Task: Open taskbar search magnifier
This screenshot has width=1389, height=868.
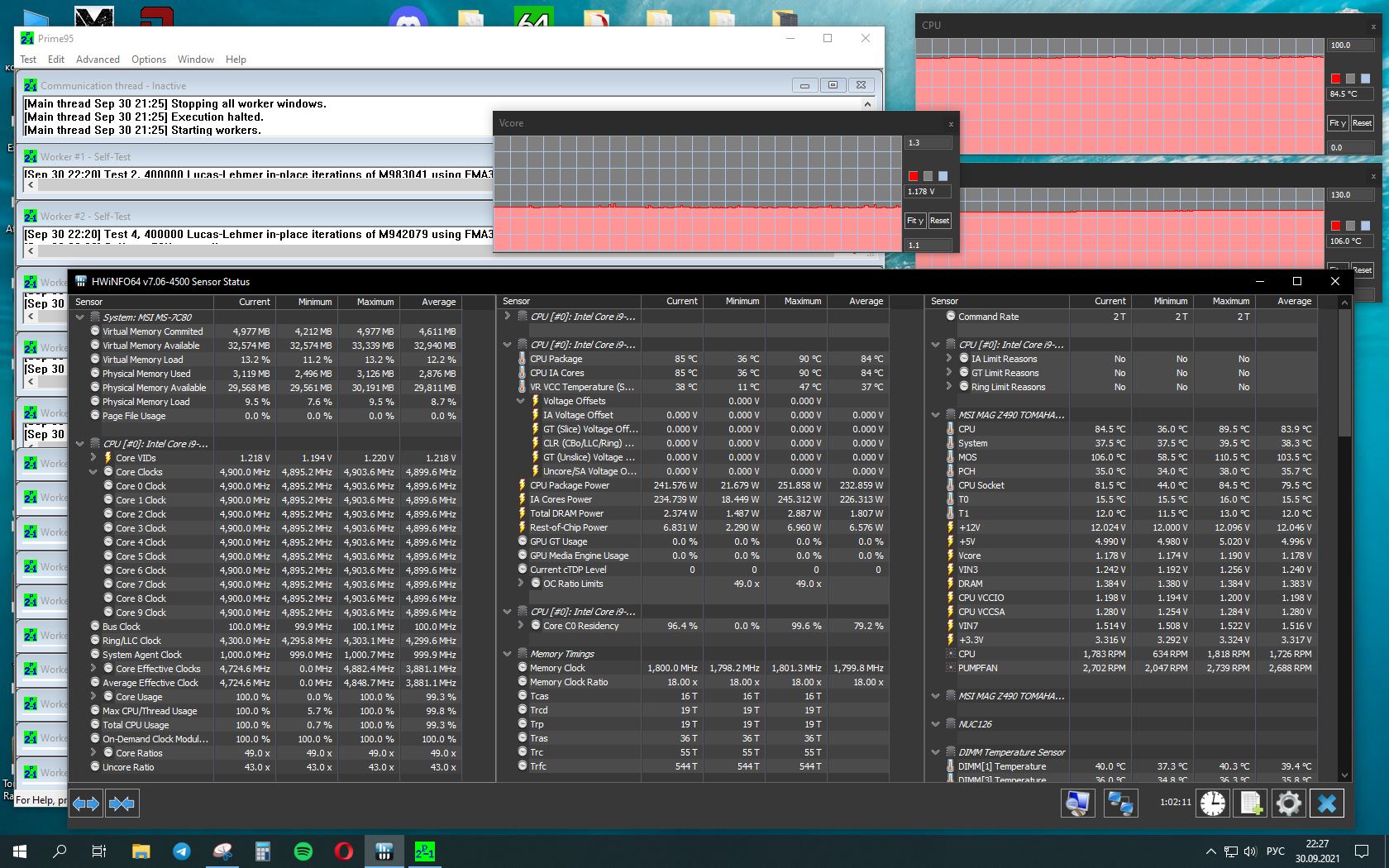Action: pyautogui.click(x=60, y=851)
